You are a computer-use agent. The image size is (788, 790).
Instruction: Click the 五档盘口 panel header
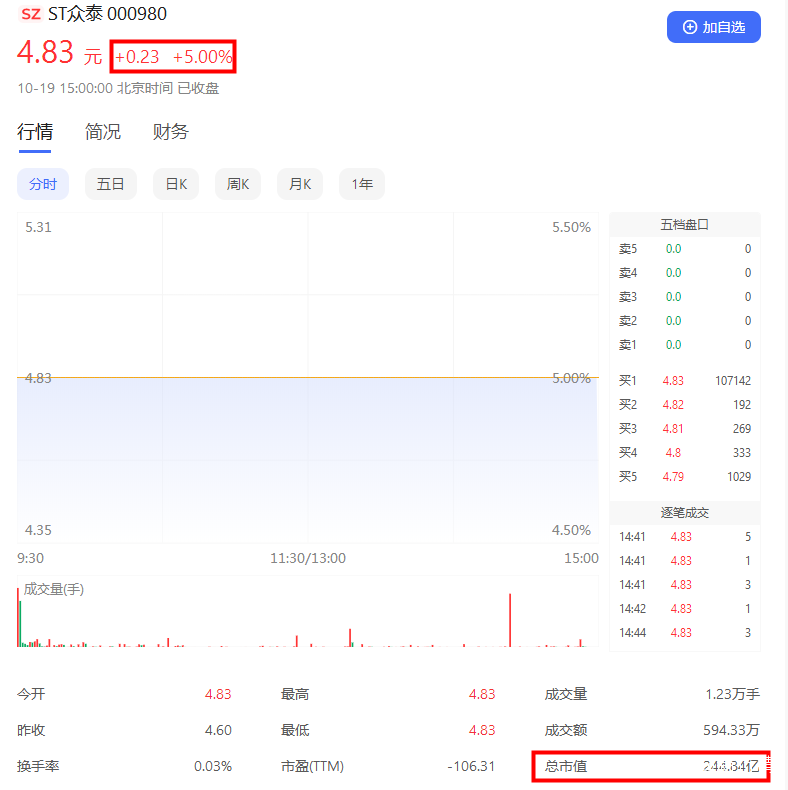(x=685, y=225)
